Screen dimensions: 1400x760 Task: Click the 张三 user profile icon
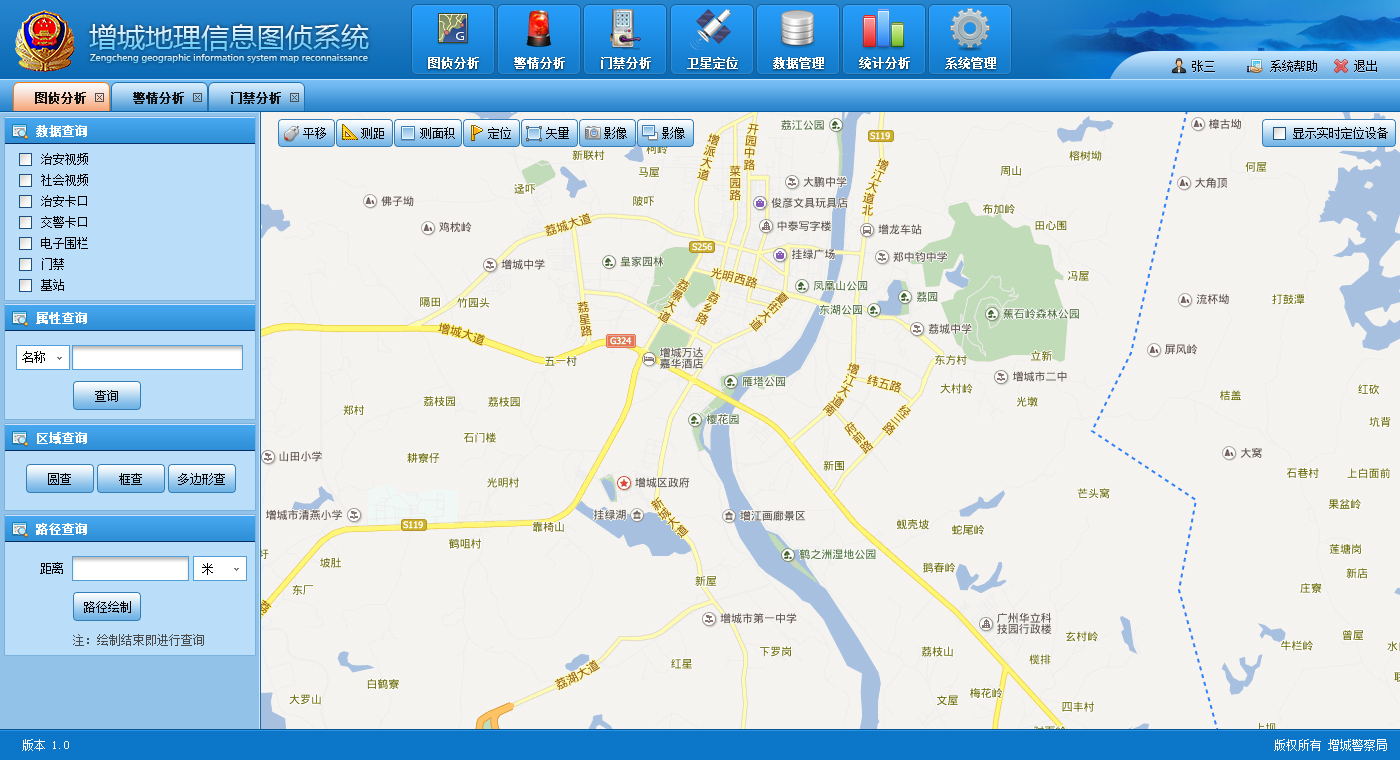pos(1179,66)
